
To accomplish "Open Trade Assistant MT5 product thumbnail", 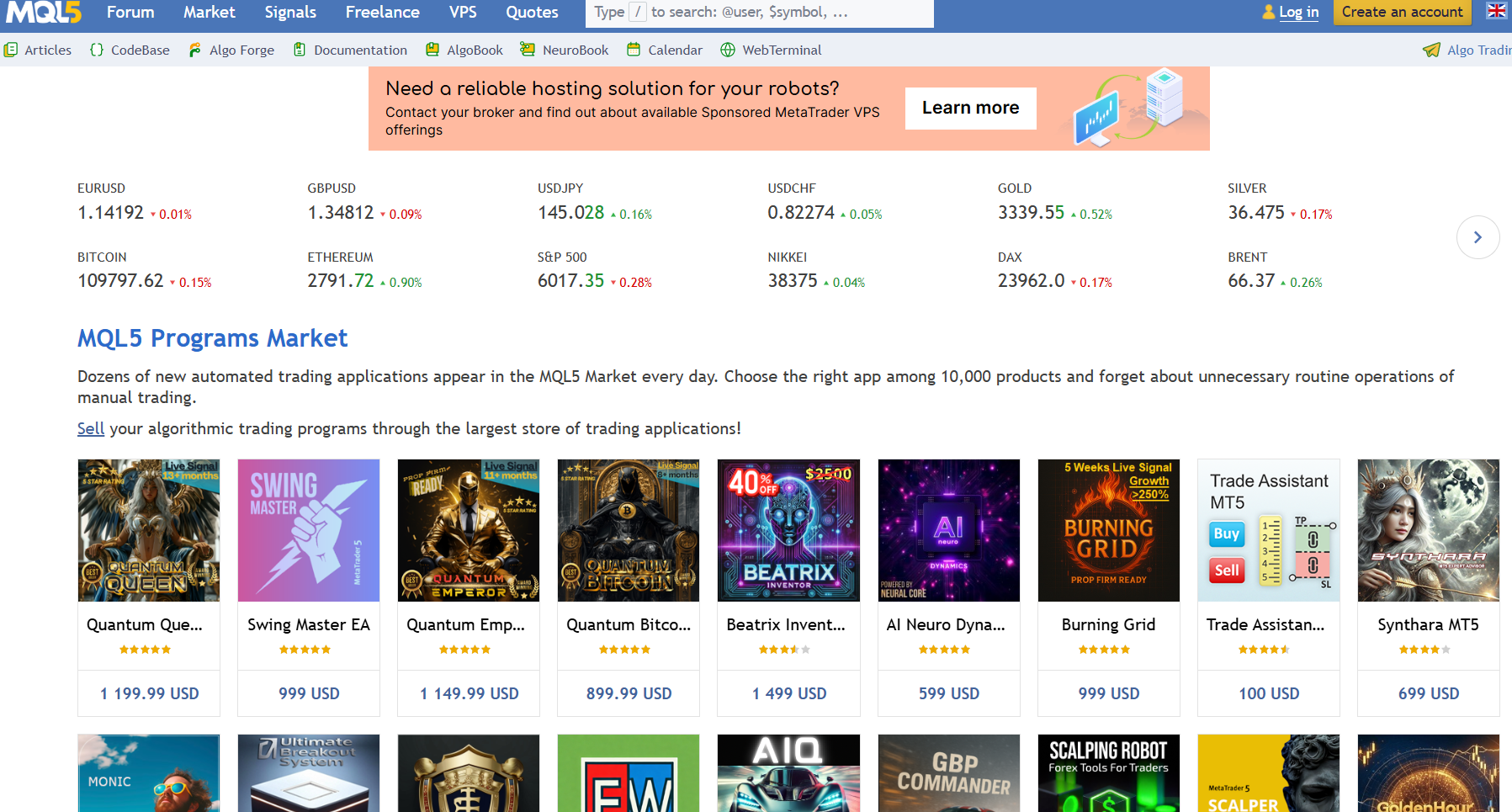I will (1269, 530).
